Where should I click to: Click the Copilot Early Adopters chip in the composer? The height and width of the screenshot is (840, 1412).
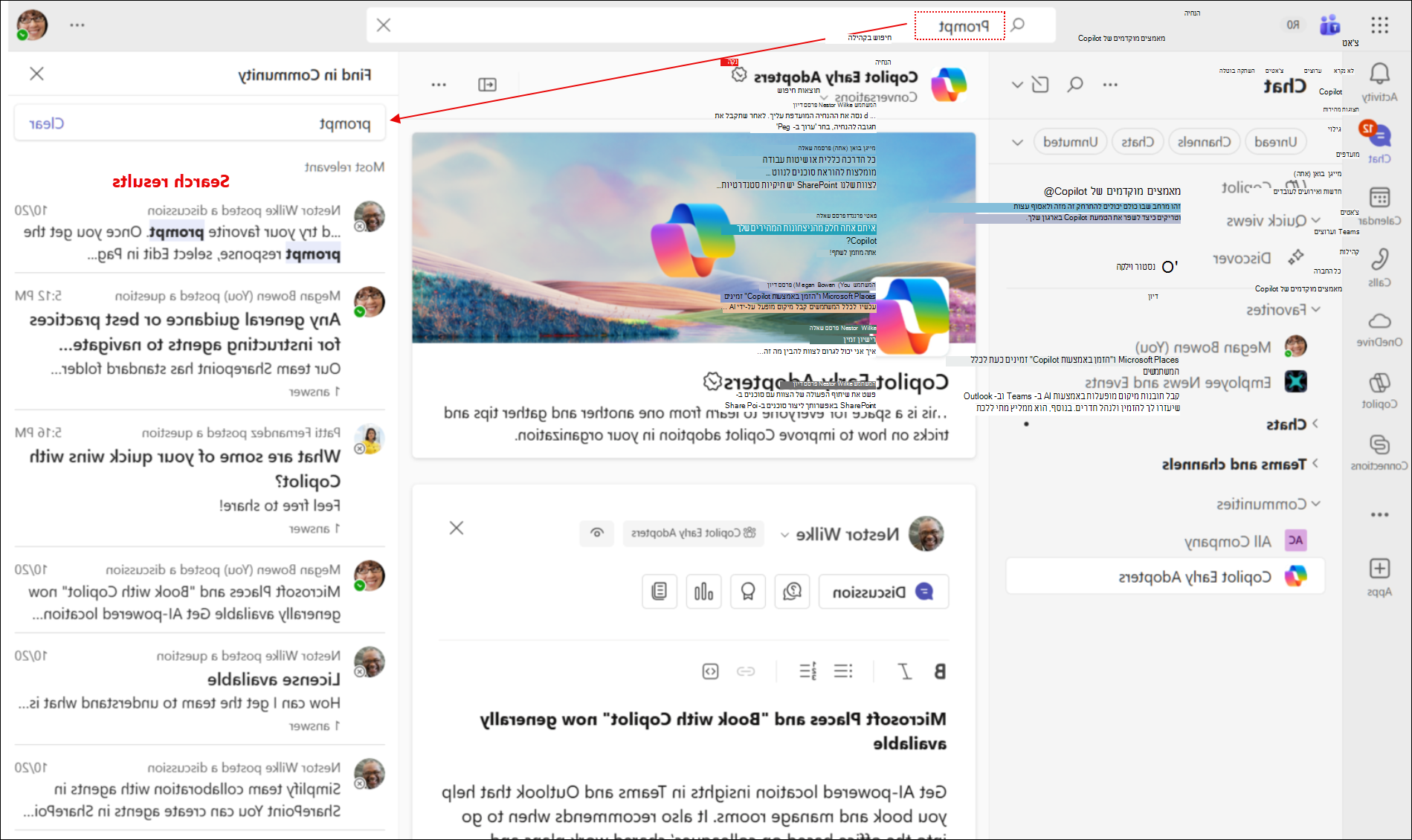coord(693,533)
